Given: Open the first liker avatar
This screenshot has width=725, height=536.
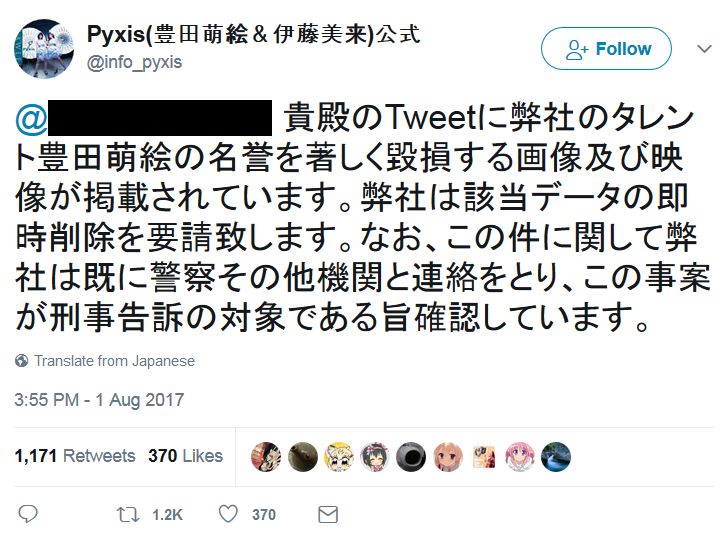Looking at the screenshot, I should pyautogui.click(x=266, y=456).
